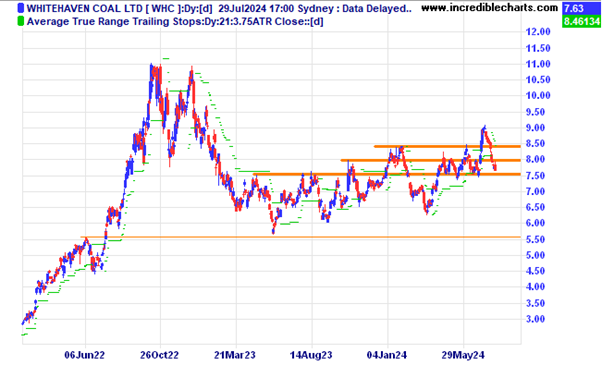Click the 9.00 price axis label
The width and height of the screenshot is (602, 365).
coord(535,128)
